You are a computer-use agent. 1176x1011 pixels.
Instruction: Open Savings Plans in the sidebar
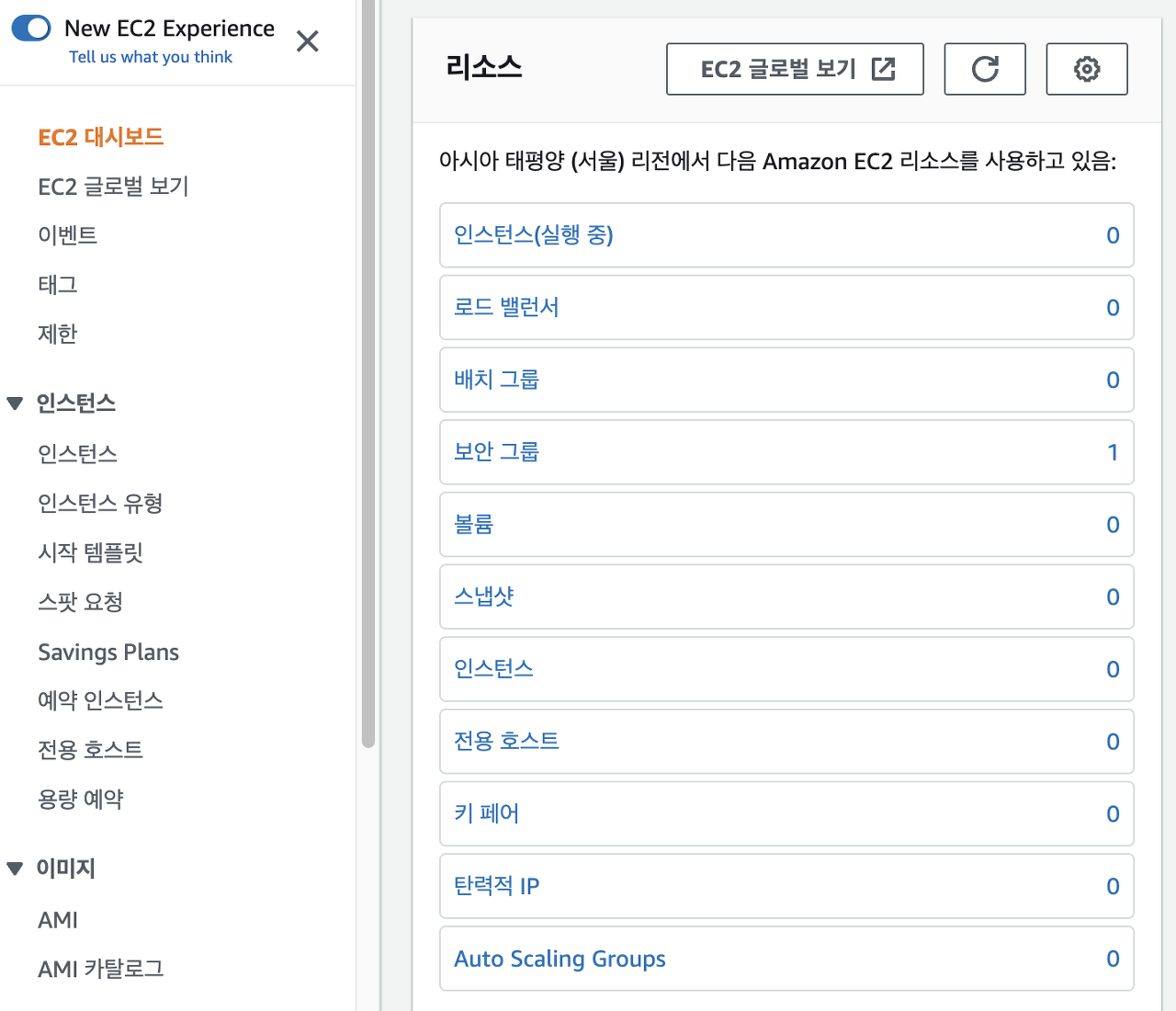(x=108, y=652)
